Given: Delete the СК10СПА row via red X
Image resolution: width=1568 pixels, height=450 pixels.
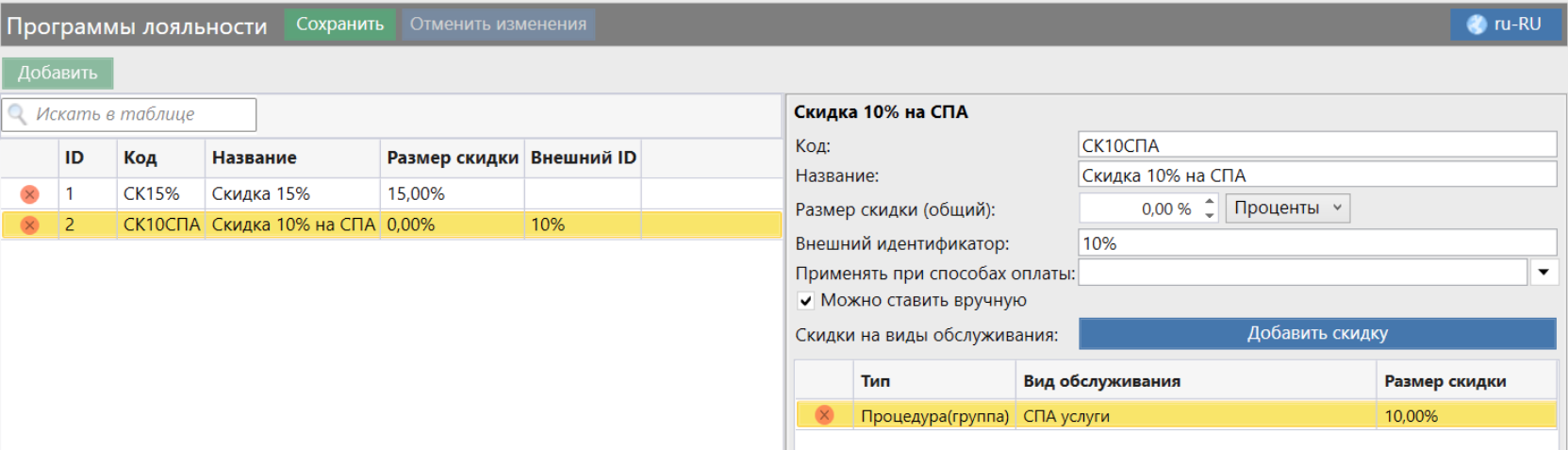Looking at the screenshot, I should pos(30,225).
